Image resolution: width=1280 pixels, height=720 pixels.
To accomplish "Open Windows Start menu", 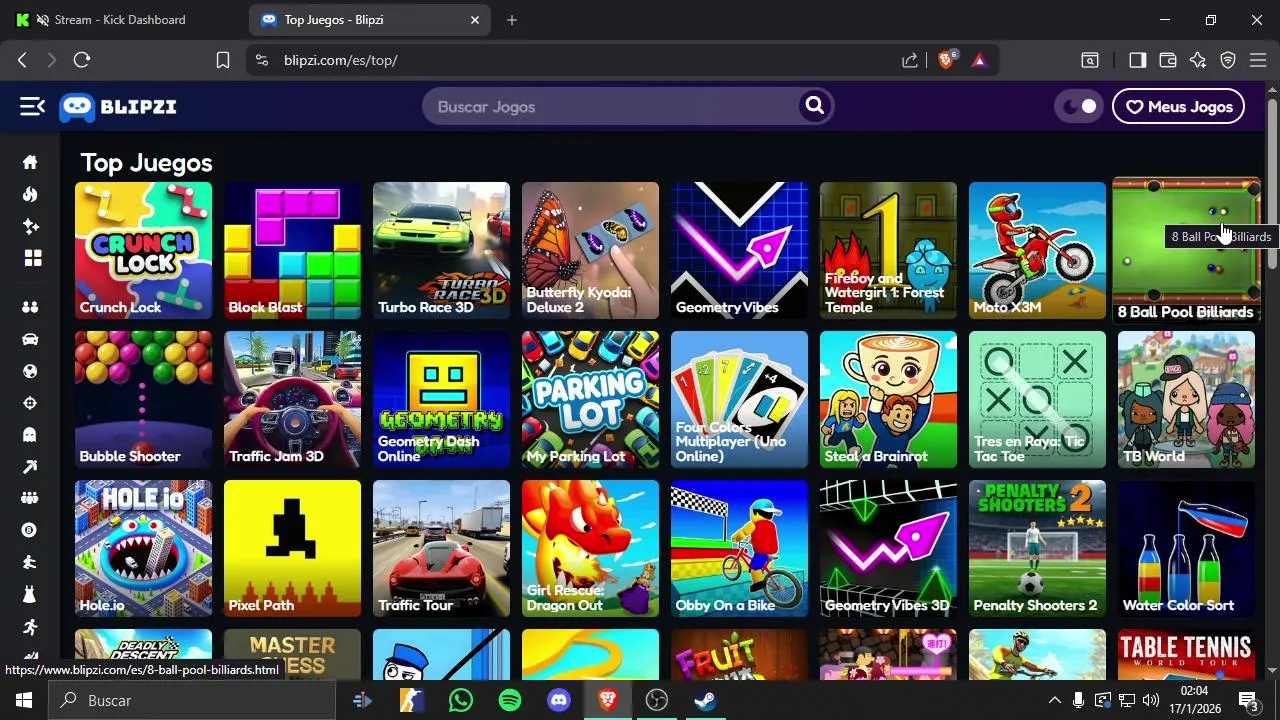I will 24,700.
